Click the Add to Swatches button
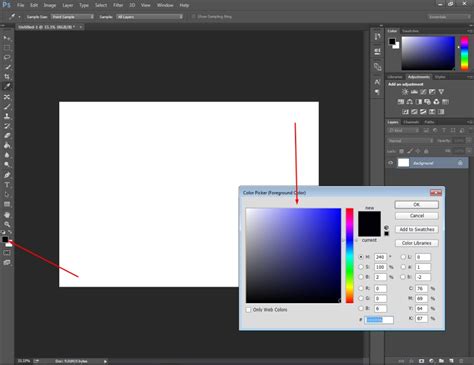474x365 pixels. (417, 229)
